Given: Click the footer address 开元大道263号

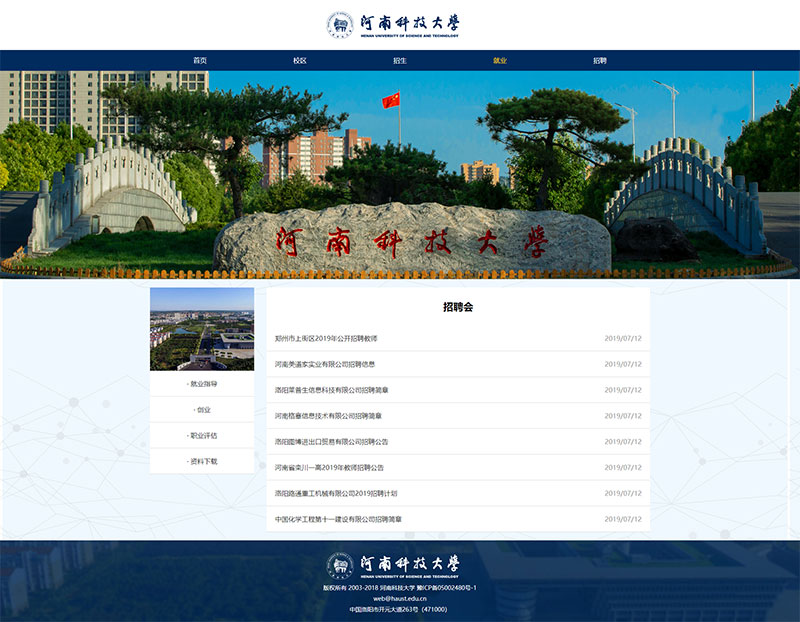Looking at the screenshot, I should 398,609.
